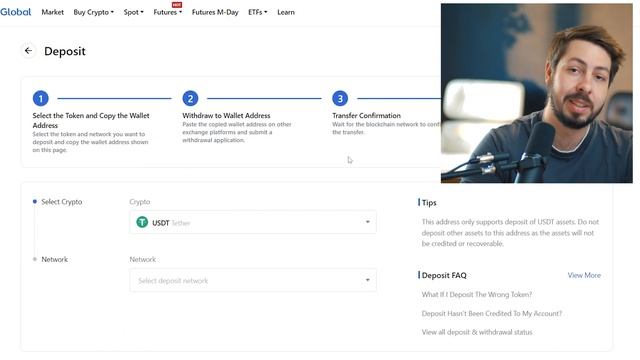
Task: Click View More in Deposit FAQ
Action: [x=584, y=275]
